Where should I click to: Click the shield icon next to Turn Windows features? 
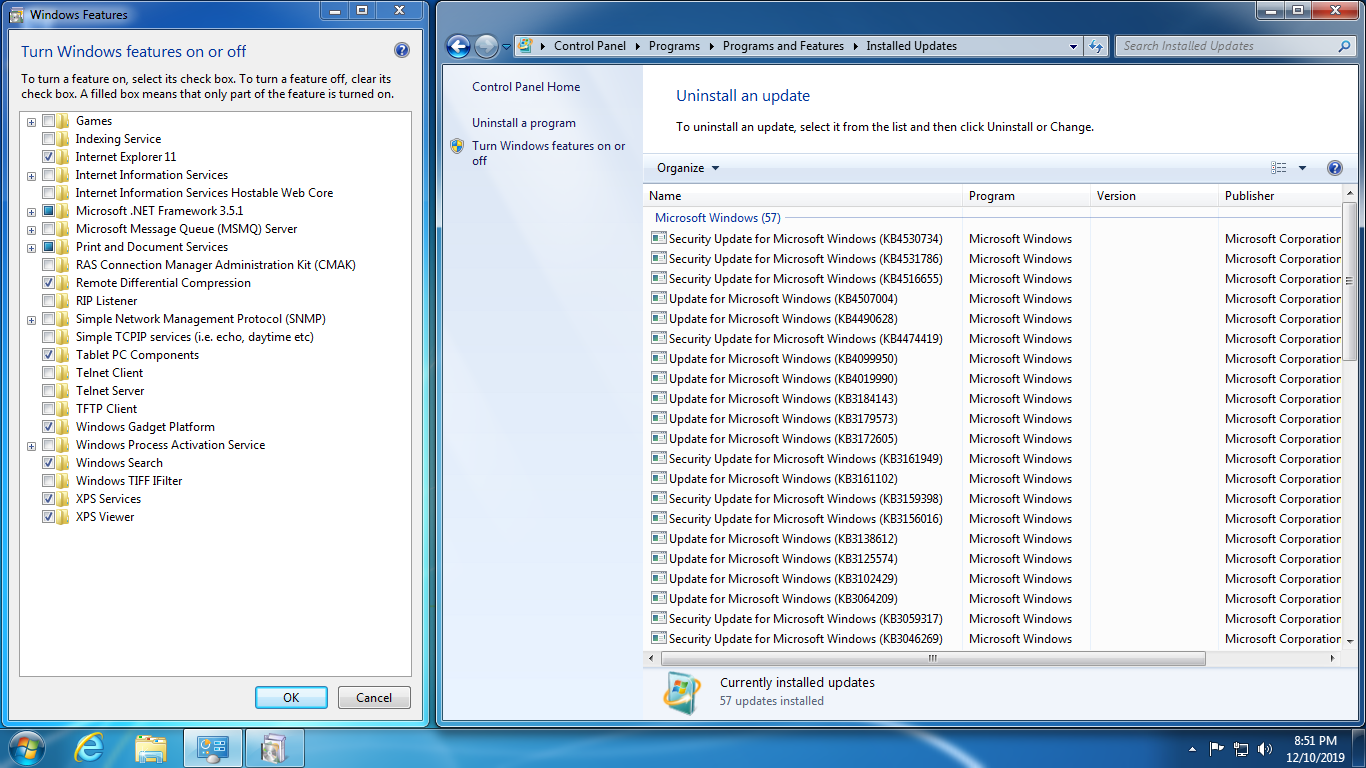tap(457, 146)
